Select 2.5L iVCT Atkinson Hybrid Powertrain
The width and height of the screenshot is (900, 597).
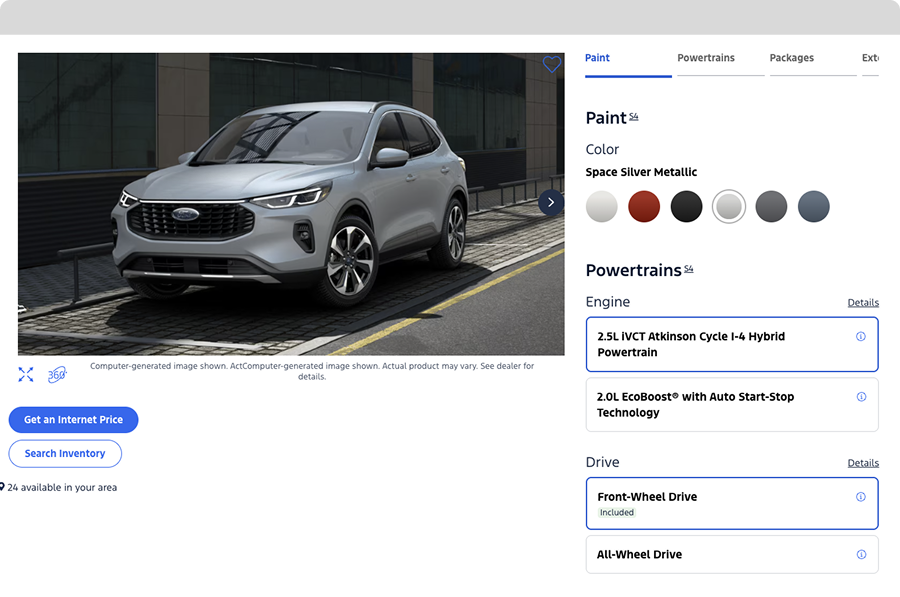click(x=732, y=344)
